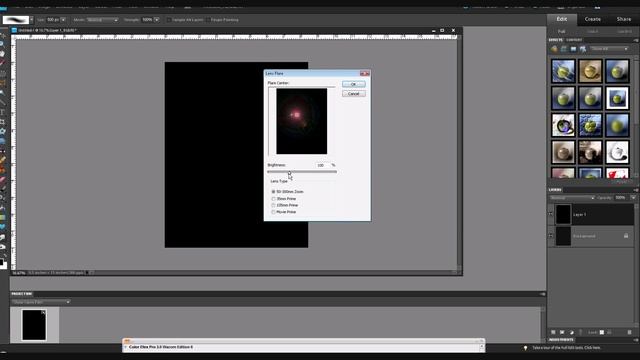640x360 pixels.
Task: Show All effects icon in Effects panel
Action: 583,49
